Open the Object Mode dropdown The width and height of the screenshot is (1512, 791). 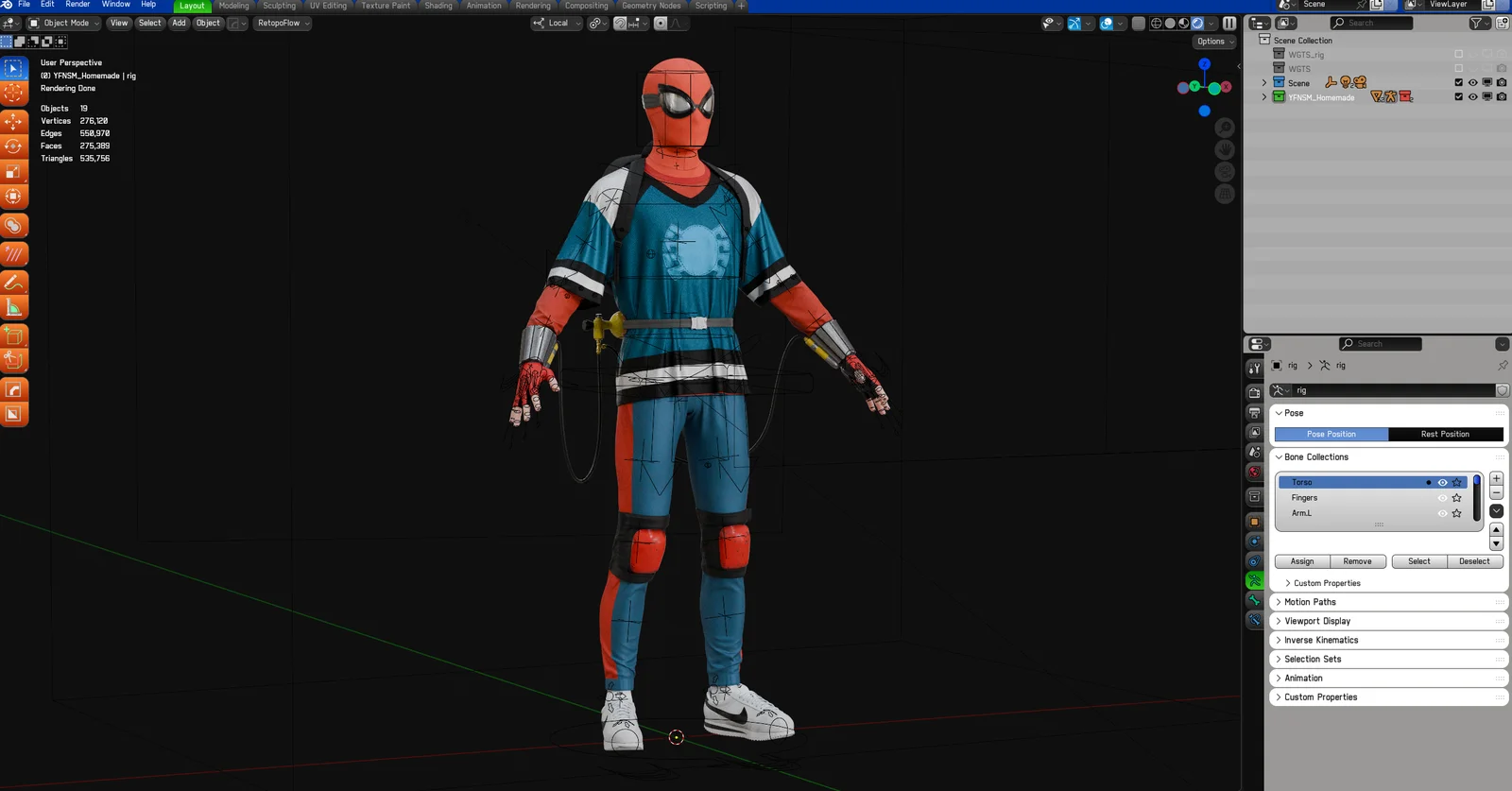[x=64, y=23]
